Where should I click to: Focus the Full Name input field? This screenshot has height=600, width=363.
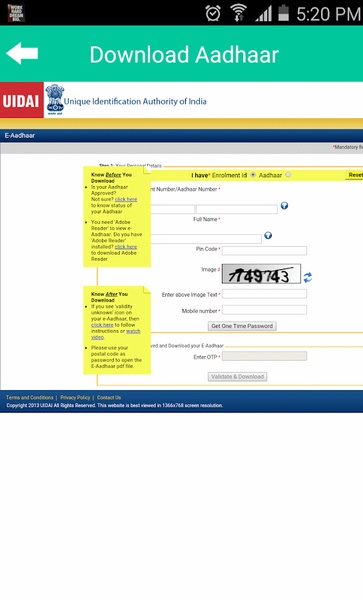[x=206, y=239]
